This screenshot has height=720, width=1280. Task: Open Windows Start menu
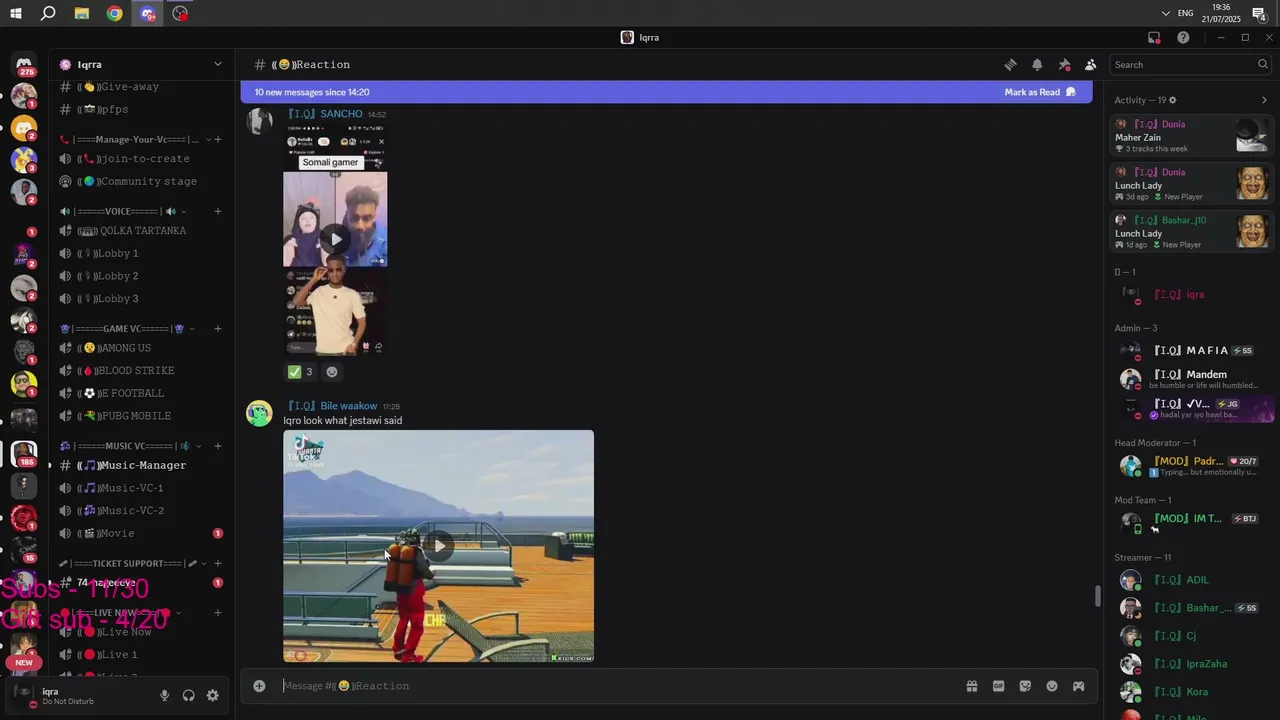[15, 13]
